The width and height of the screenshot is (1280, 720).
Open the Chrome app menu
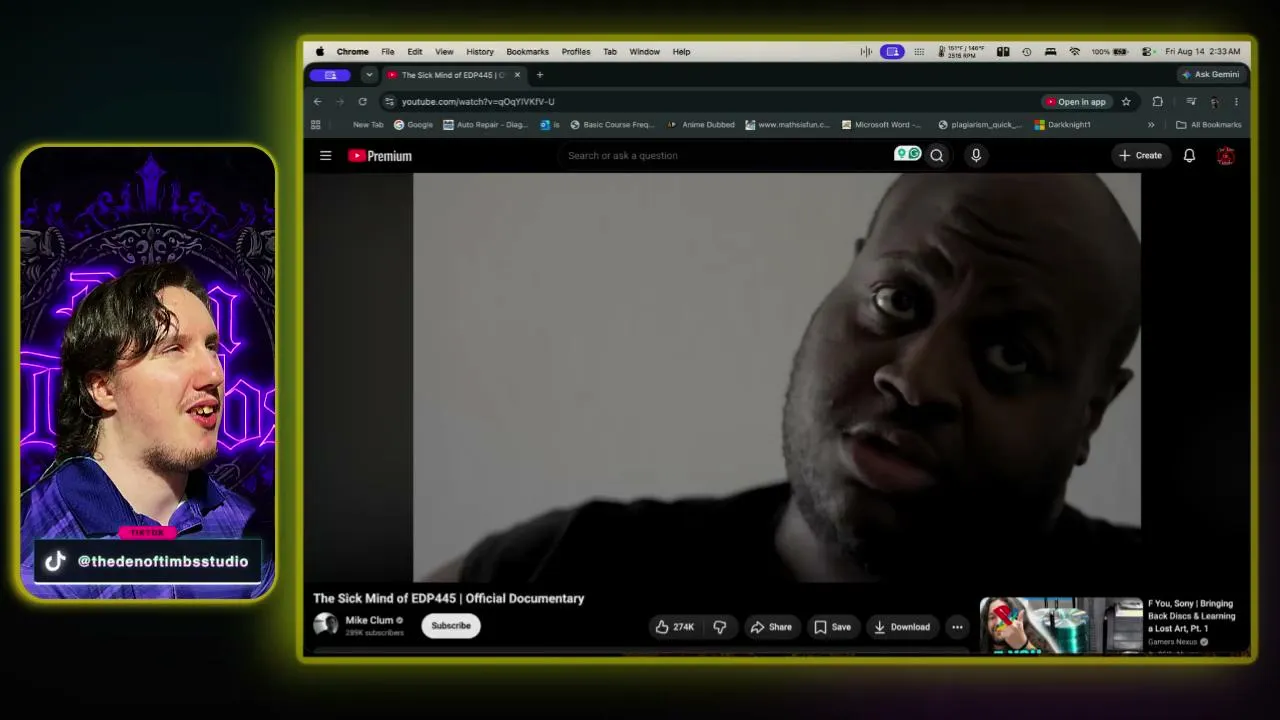352,51
